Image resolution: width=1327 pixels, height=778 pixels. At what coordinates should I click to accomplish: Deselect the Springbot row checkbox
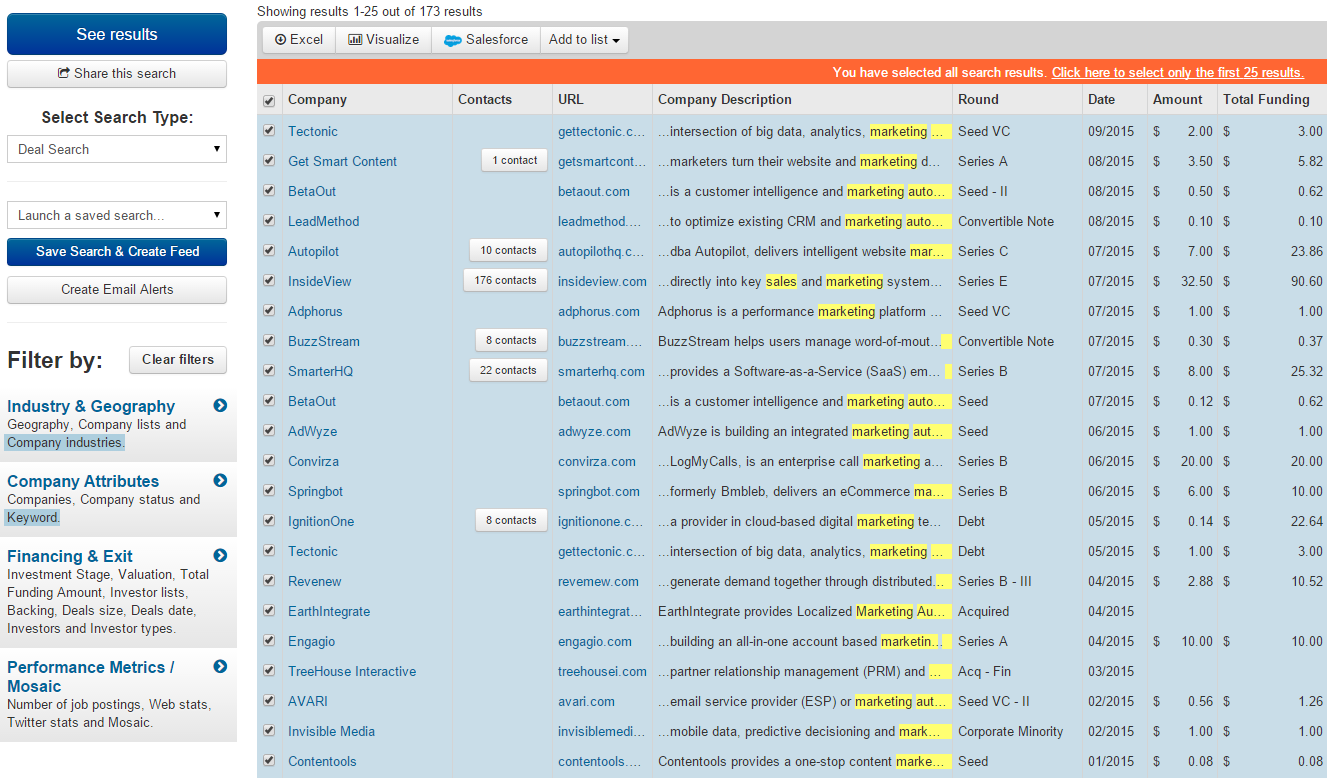[x=269, y=491]
